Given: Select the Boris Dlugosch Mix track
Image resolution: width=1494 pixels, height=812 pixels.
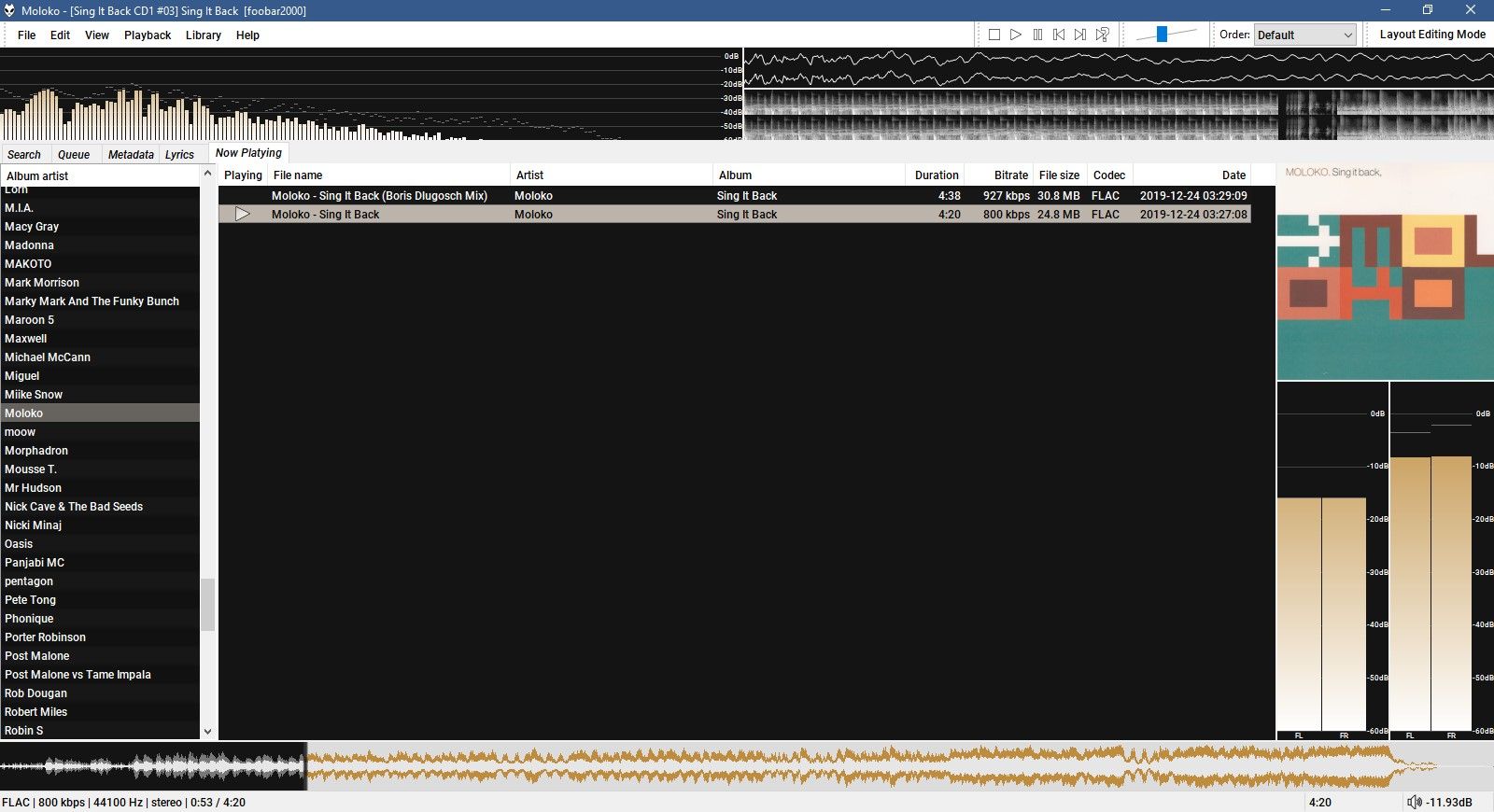Looking at the screenshot, I should point(379,196).
